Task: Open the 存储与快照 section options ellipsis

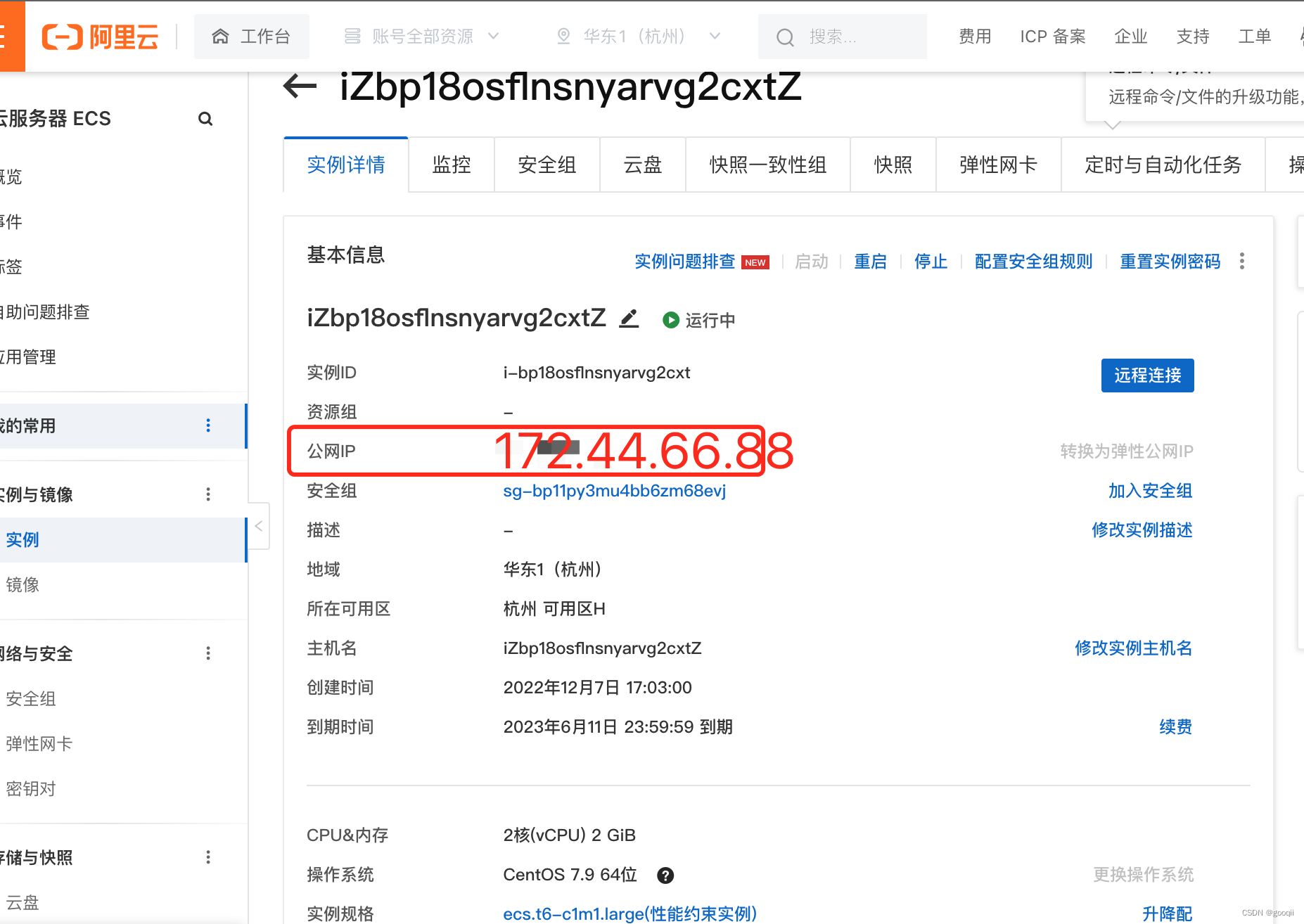Action: [x=208, y=857]
